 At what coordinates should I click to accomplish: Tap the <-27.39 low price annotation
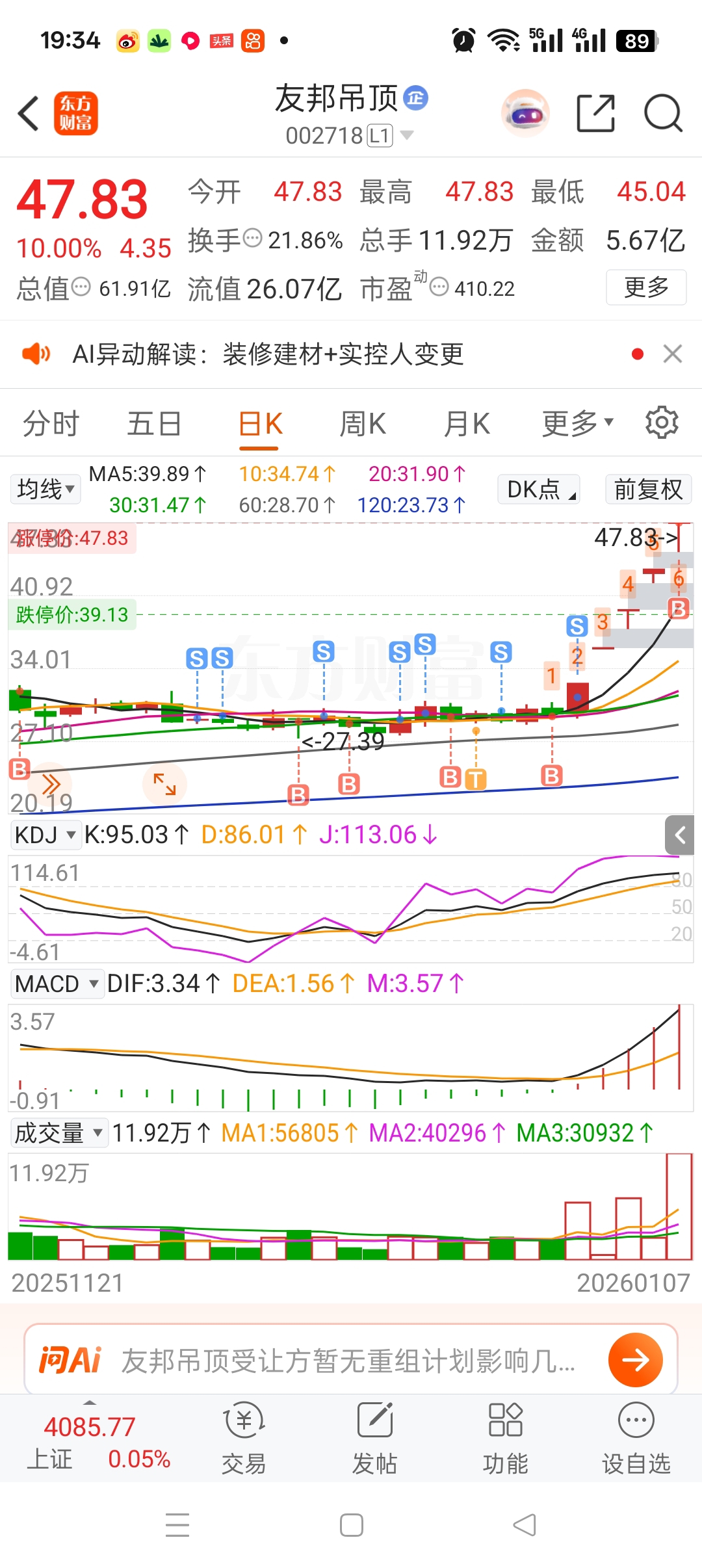(343, 741)
